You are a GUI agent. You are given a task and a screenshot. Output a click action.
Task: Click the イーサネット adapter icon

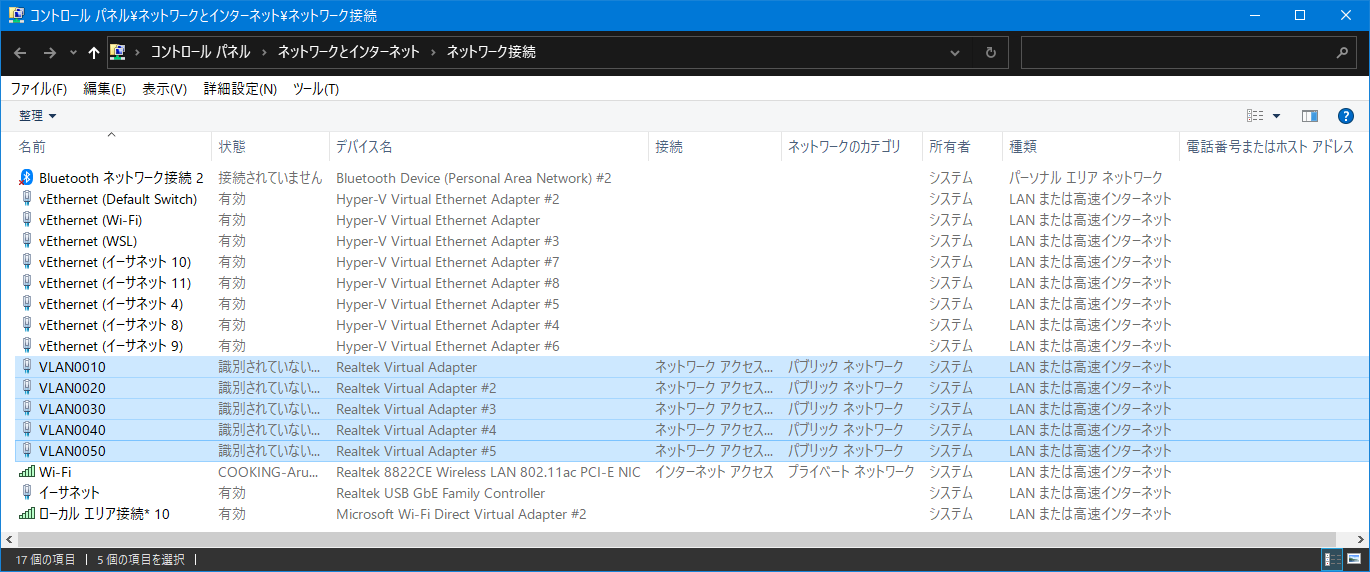(27, 493)
